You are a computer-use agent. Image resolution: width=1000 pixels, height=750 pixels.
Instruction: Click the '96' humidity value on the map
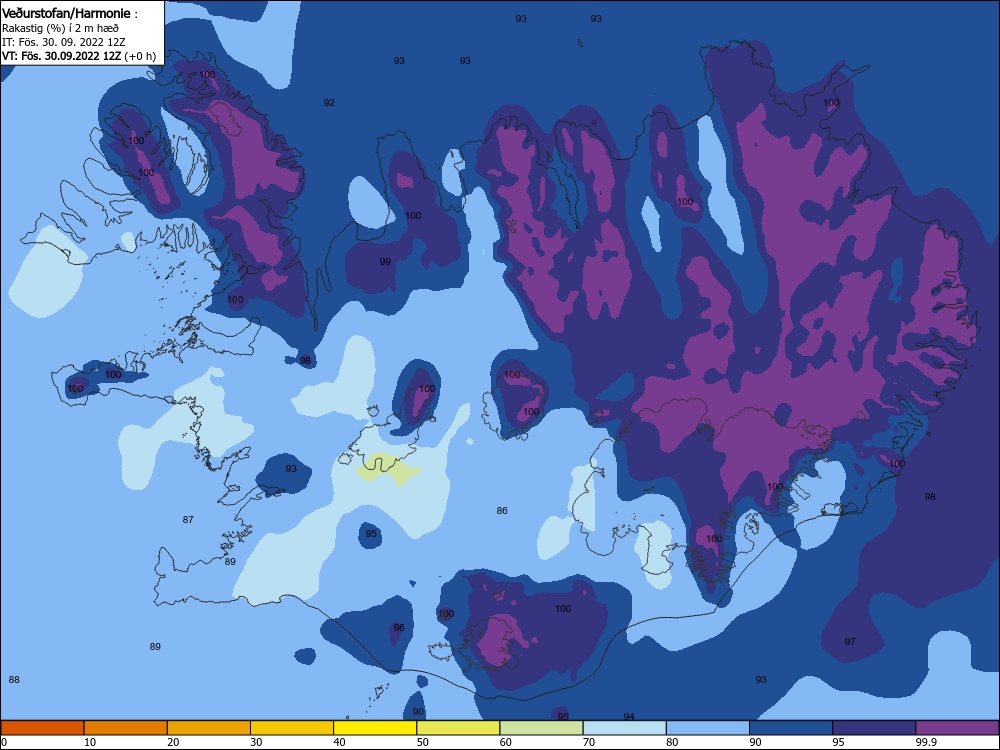point(399,628)
